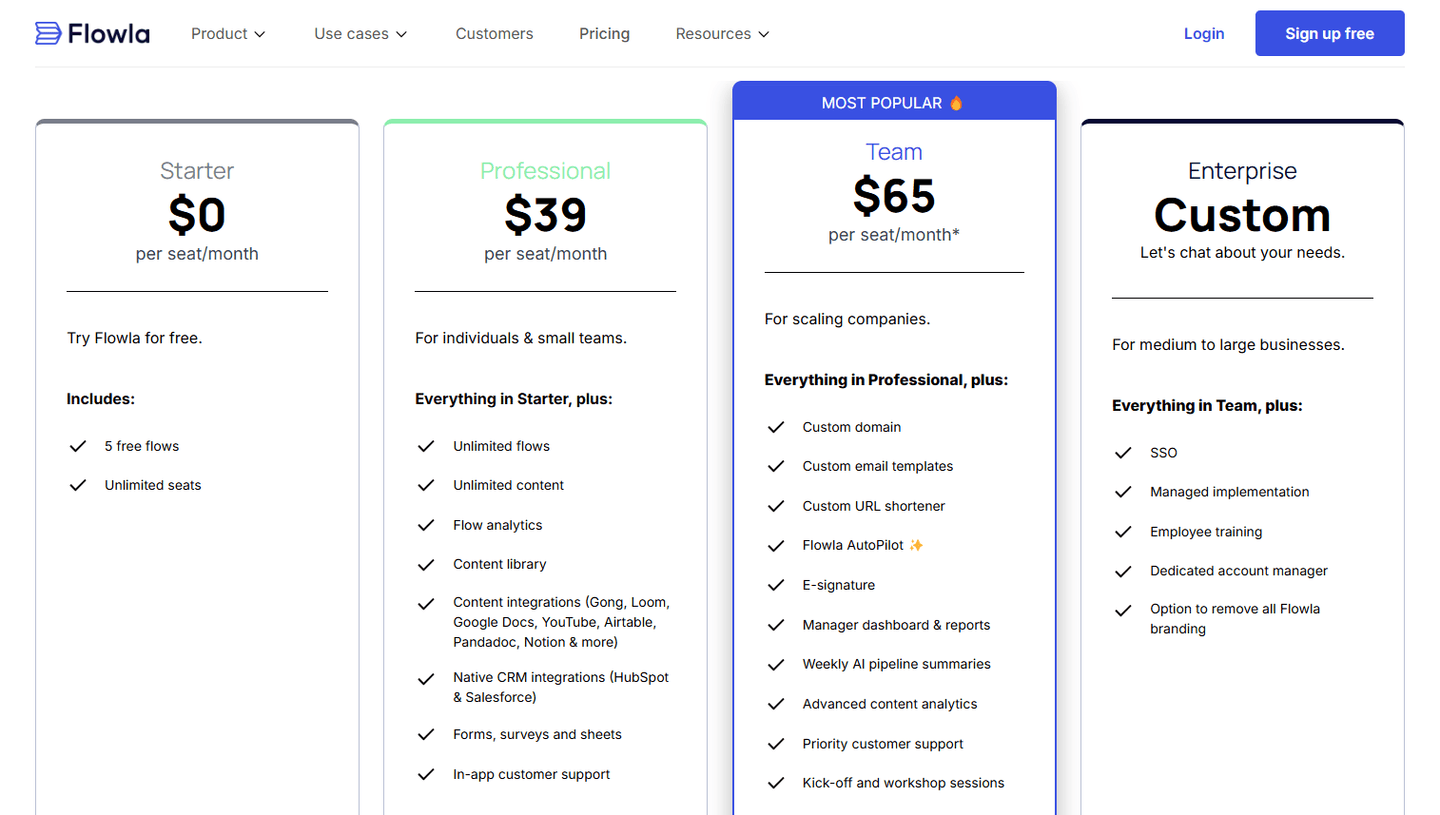Expand the Use cases dropdown

361,34
